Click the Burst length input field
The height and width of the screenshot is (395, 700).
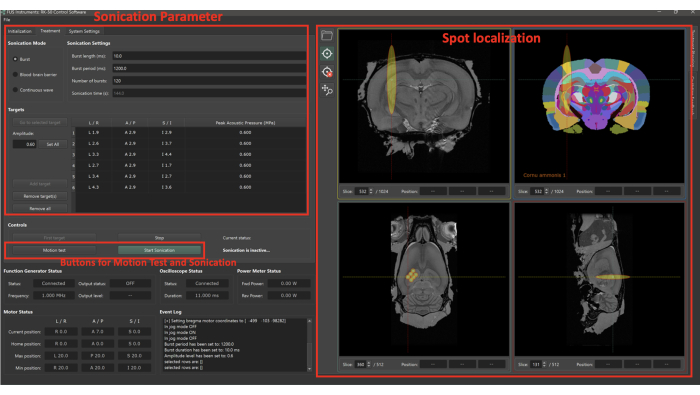point(209,56)
